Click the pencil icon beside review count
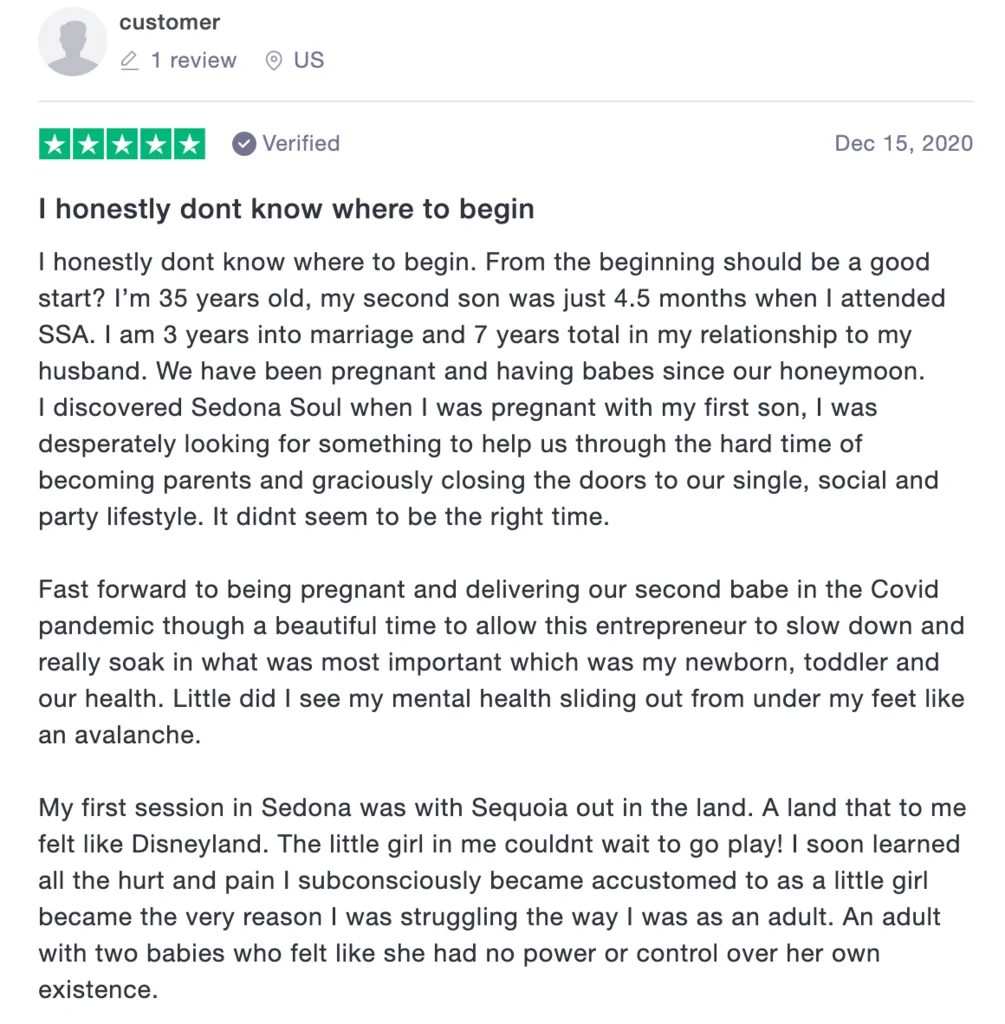Viewport: 1005px width, 1024px height. click(x=129, y=61)
